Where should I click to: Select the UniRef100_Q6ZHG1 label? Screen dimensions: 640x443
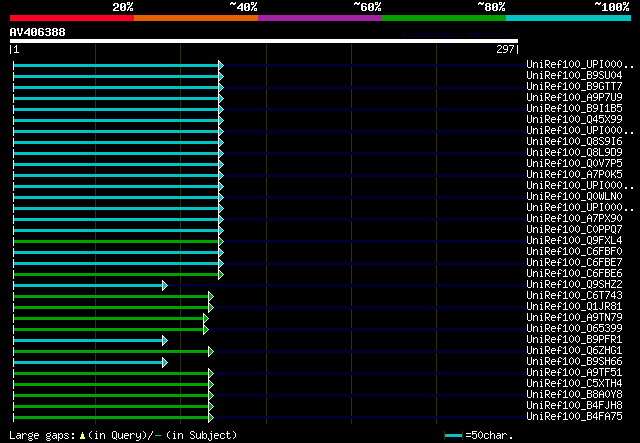(x=574, y=351)
